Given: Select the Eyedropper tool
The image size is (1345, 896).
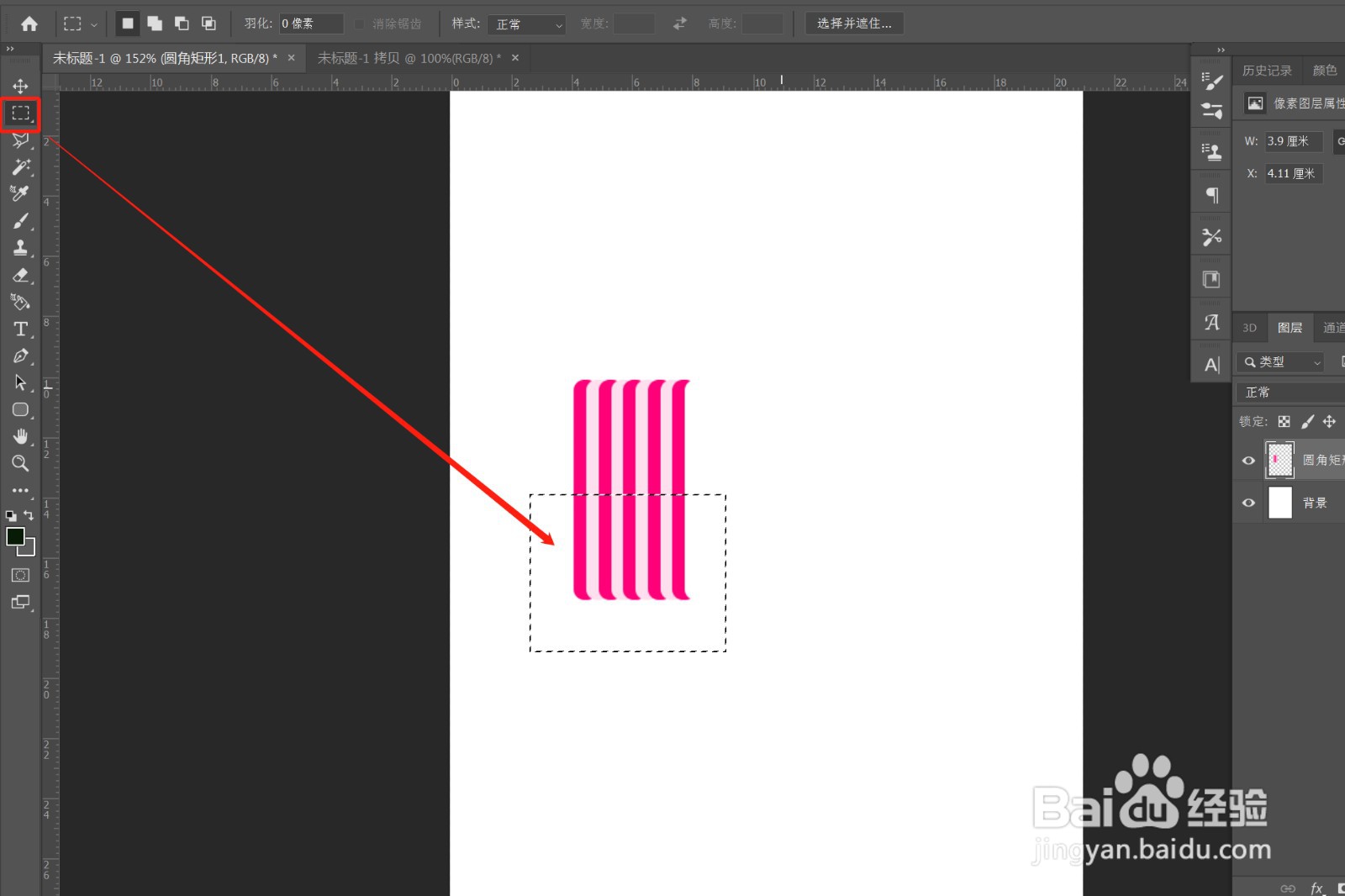Looking at the screenshot, I should coord(20,194).
